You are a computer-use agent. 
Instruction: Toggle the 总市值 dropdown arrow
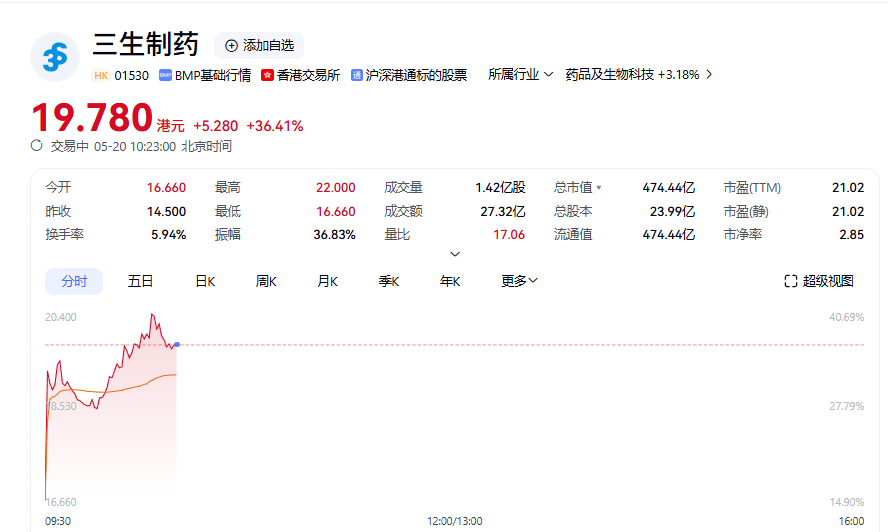click(x=599, y=188)
